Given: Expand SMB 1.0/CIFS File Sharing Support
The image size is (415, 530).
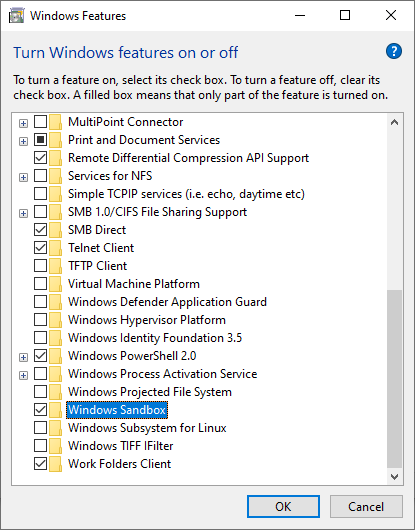Looking at the screenshot, I should pyautogui.click(x=23, y=214).
